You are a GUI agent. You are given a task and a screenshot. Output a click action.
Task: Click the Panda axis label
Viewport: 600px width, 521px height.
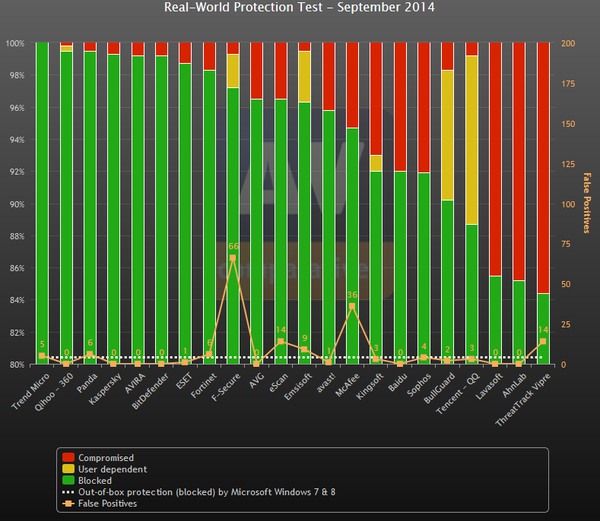(87, 383)
